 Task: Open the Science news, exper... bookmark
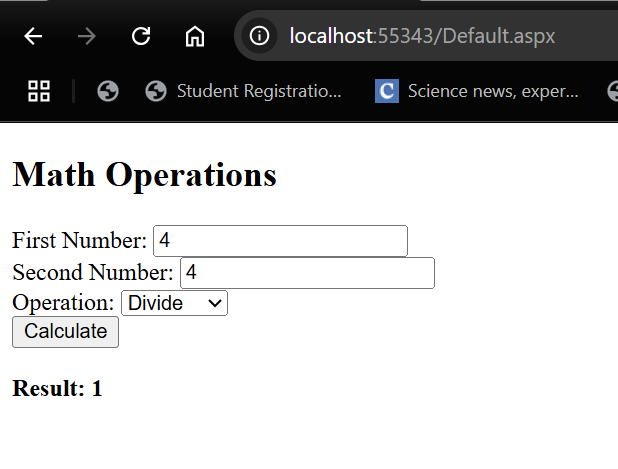[x=477, y=91]
